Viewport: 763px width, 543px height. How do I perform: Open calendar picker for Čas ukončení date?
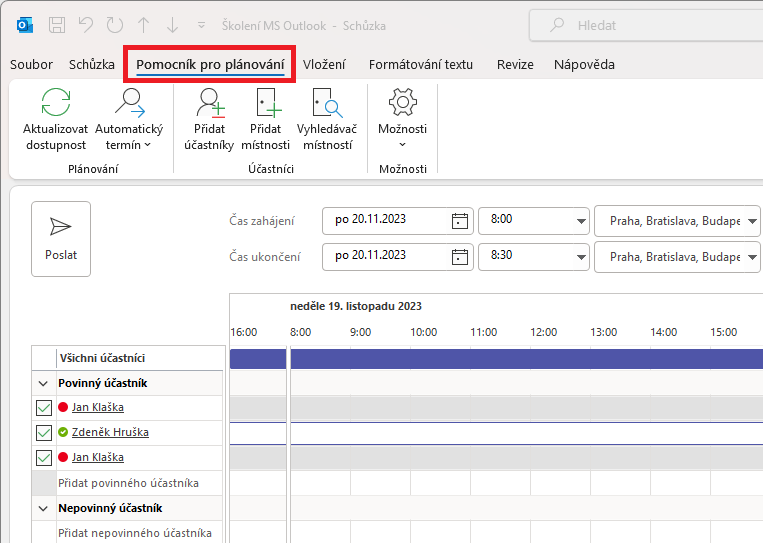pyautogui.click(x=460, y=256)
